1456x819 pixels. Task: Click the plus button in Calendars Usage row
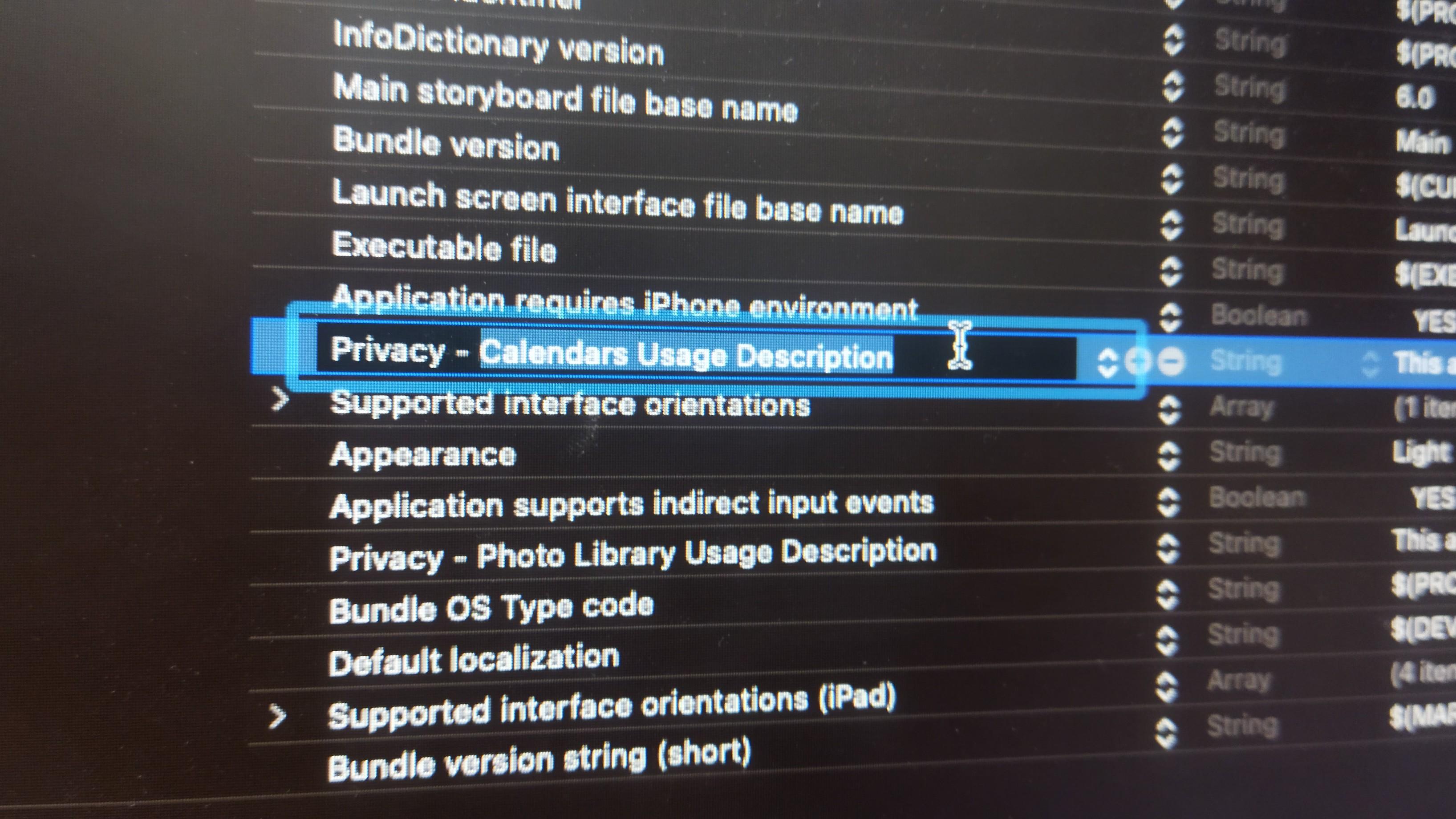[1138, 361]
